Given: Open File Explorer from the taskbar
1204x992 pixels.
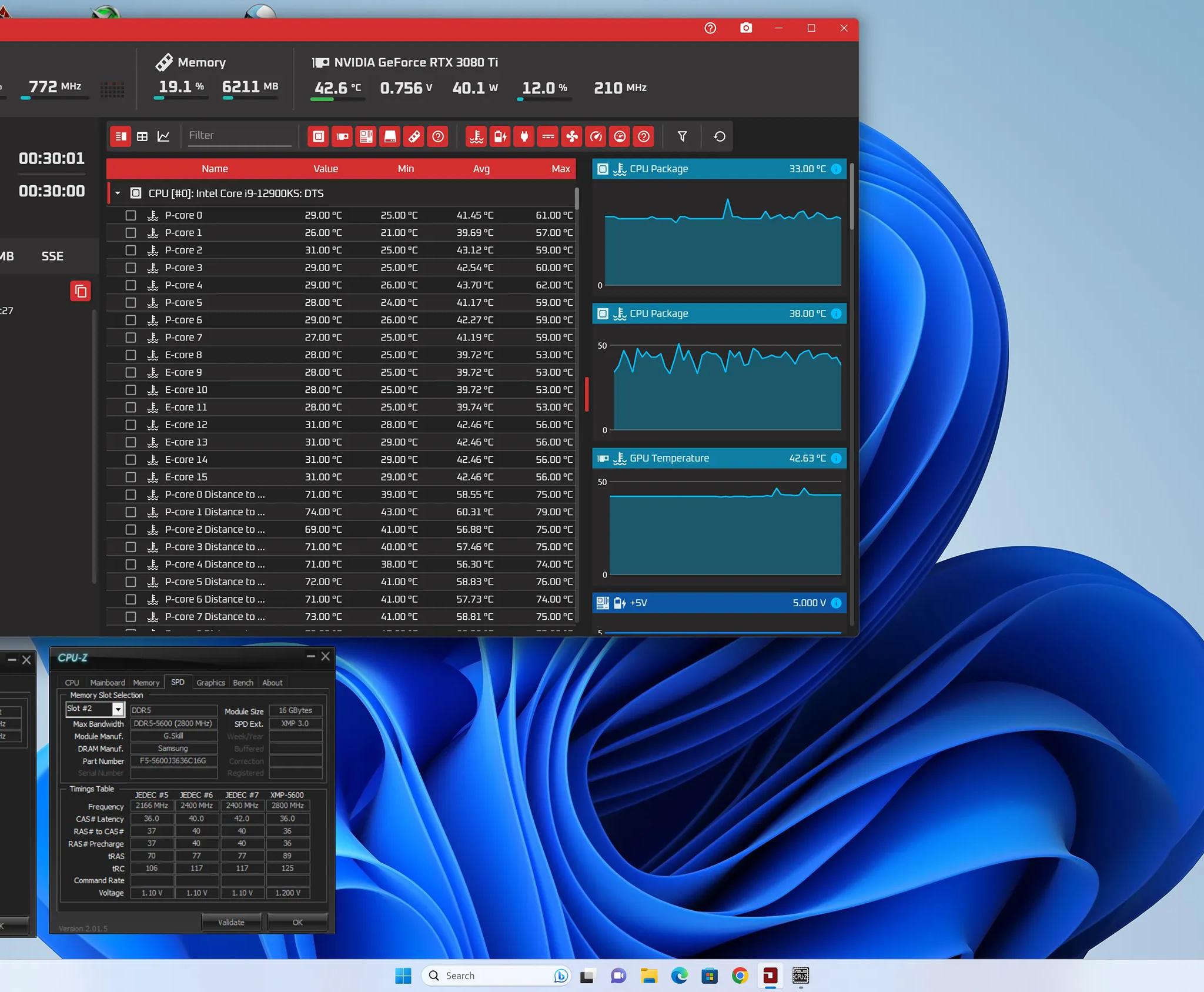Looking at the screenshot, I should pos(649,976).
